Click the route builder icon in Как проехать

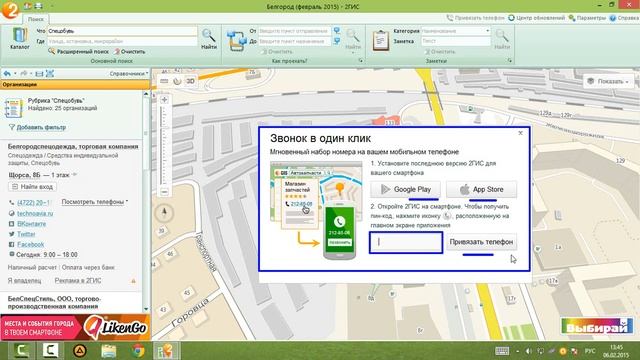coord(236,41)
